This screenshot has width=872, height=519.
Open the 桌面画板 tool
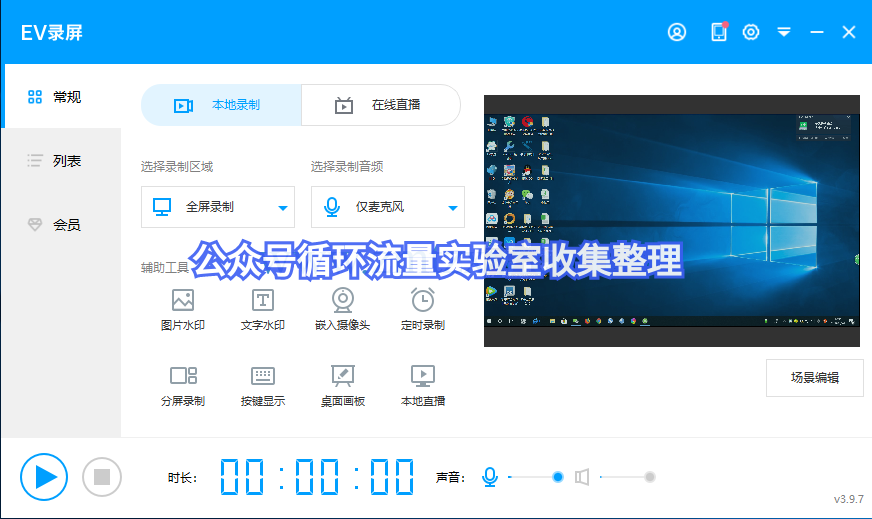pyautogui.click(x=343, y=386)
